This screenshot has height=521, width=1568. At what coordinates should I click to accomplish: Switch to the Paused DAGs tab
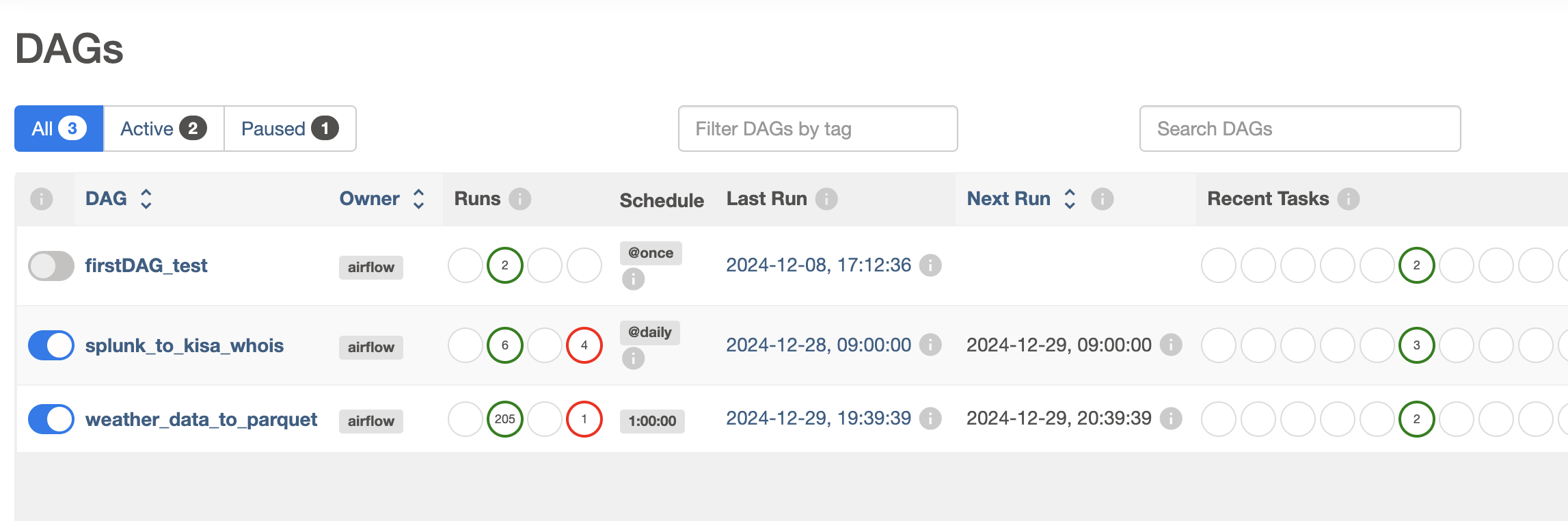[x=290, y=129]
